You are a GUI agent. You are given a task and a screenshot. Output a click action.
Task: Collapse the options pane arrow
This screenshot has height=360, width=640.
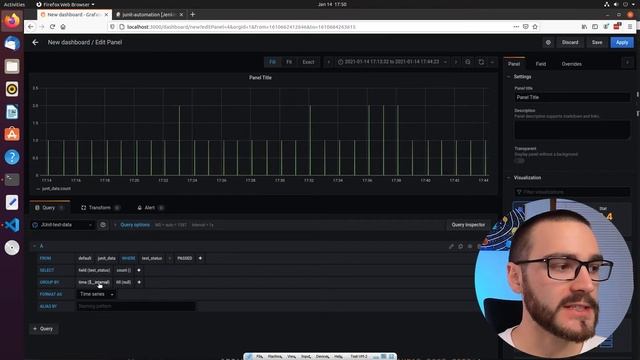[627, 62]
